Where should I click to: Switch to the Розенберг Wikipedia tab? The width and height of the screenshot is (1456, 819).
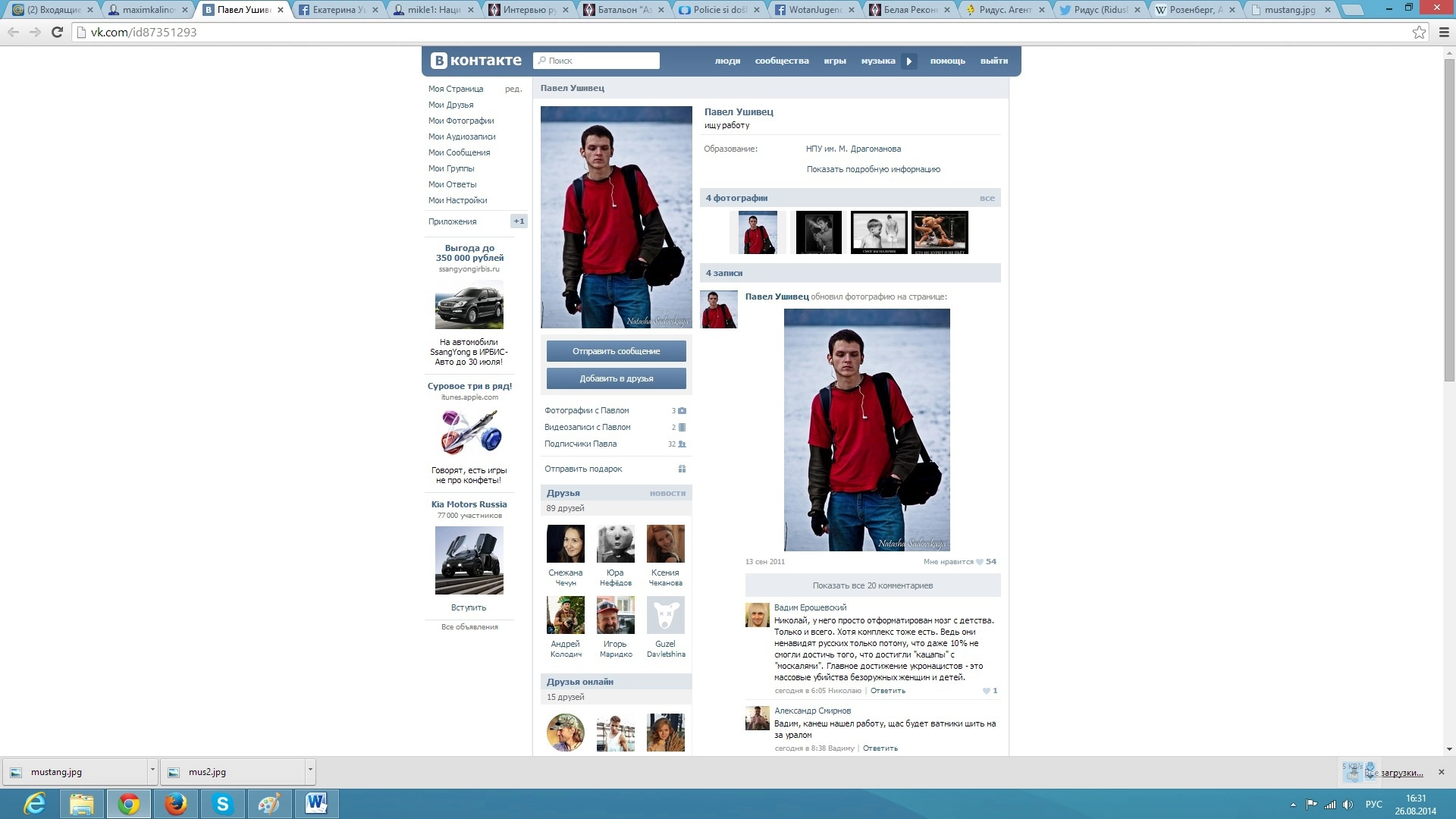(x=1191, y=10)
